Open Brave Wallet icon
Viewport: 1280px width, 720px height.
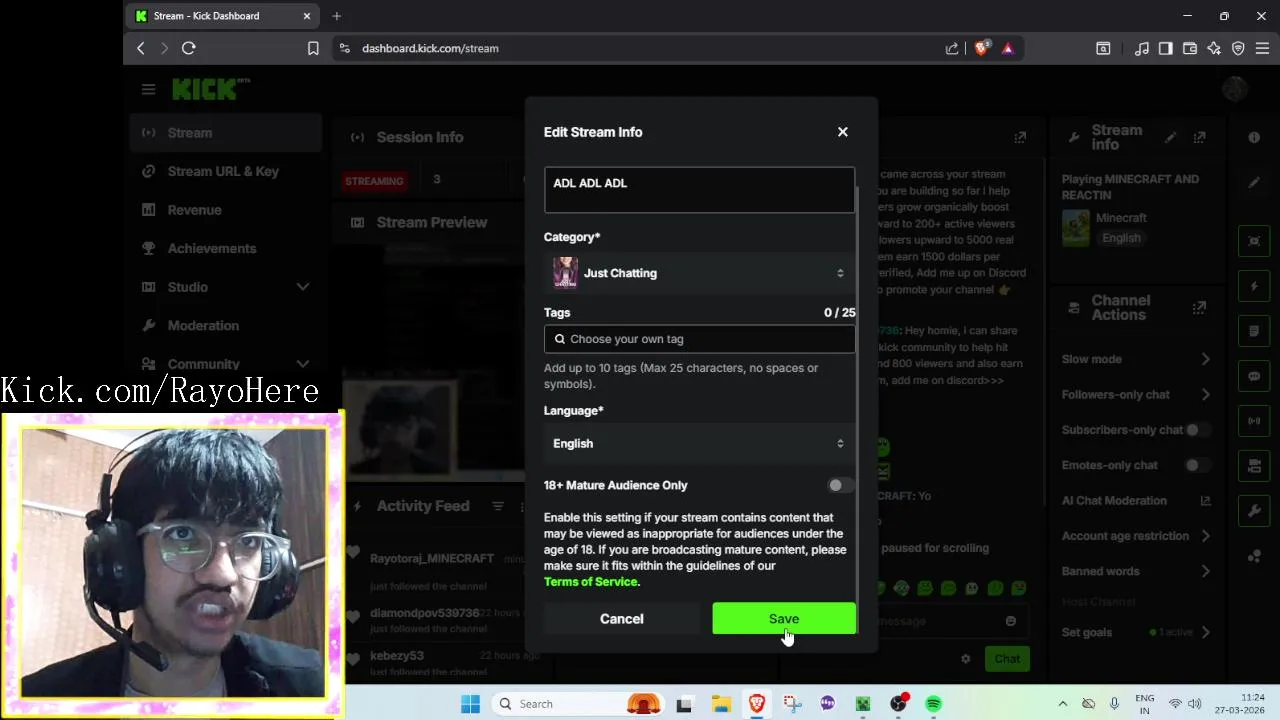(x=1190, y=48)
